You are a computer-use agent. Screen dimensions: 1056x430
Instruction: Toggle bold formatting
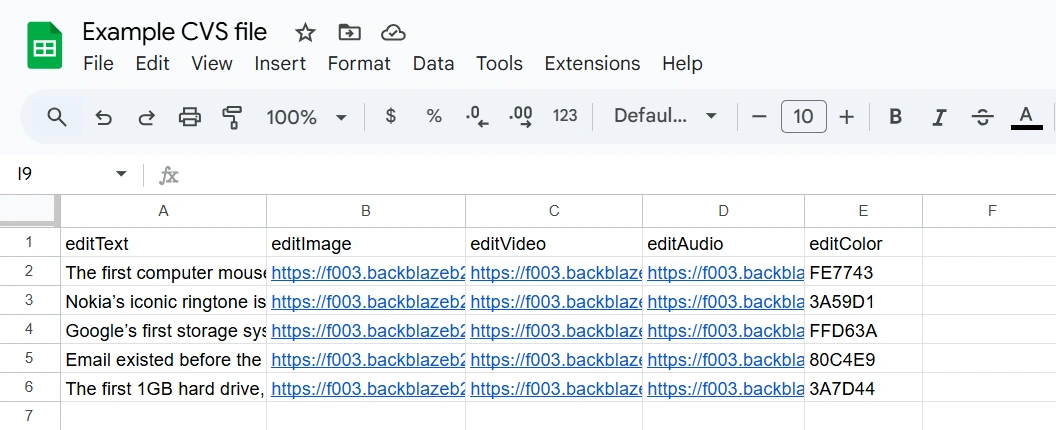tap(895, 117)
